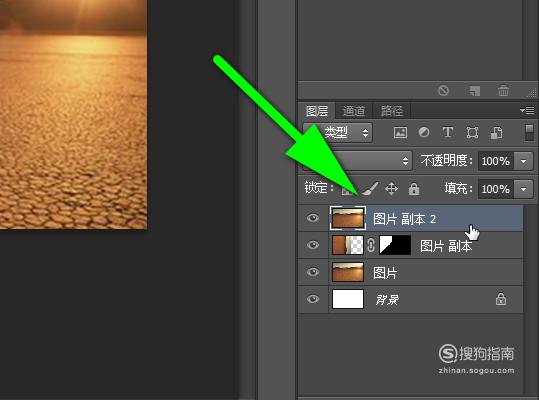Click the 不透明度 100% value field
Viewport: 539px width, 400px height.
click(x=496, y=161)
